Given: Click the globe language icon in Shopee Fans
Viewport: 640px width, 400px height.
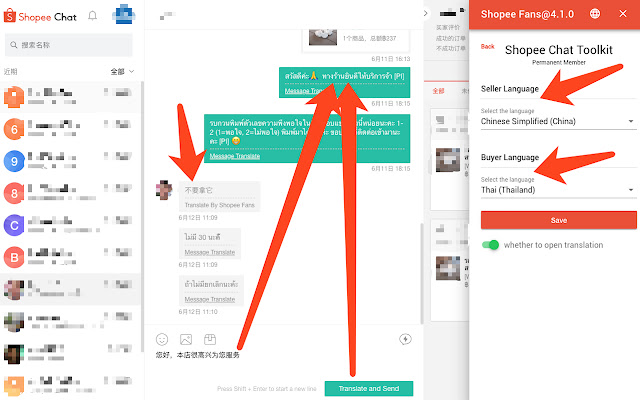Looking at the screenshot, I should point(595,14).
